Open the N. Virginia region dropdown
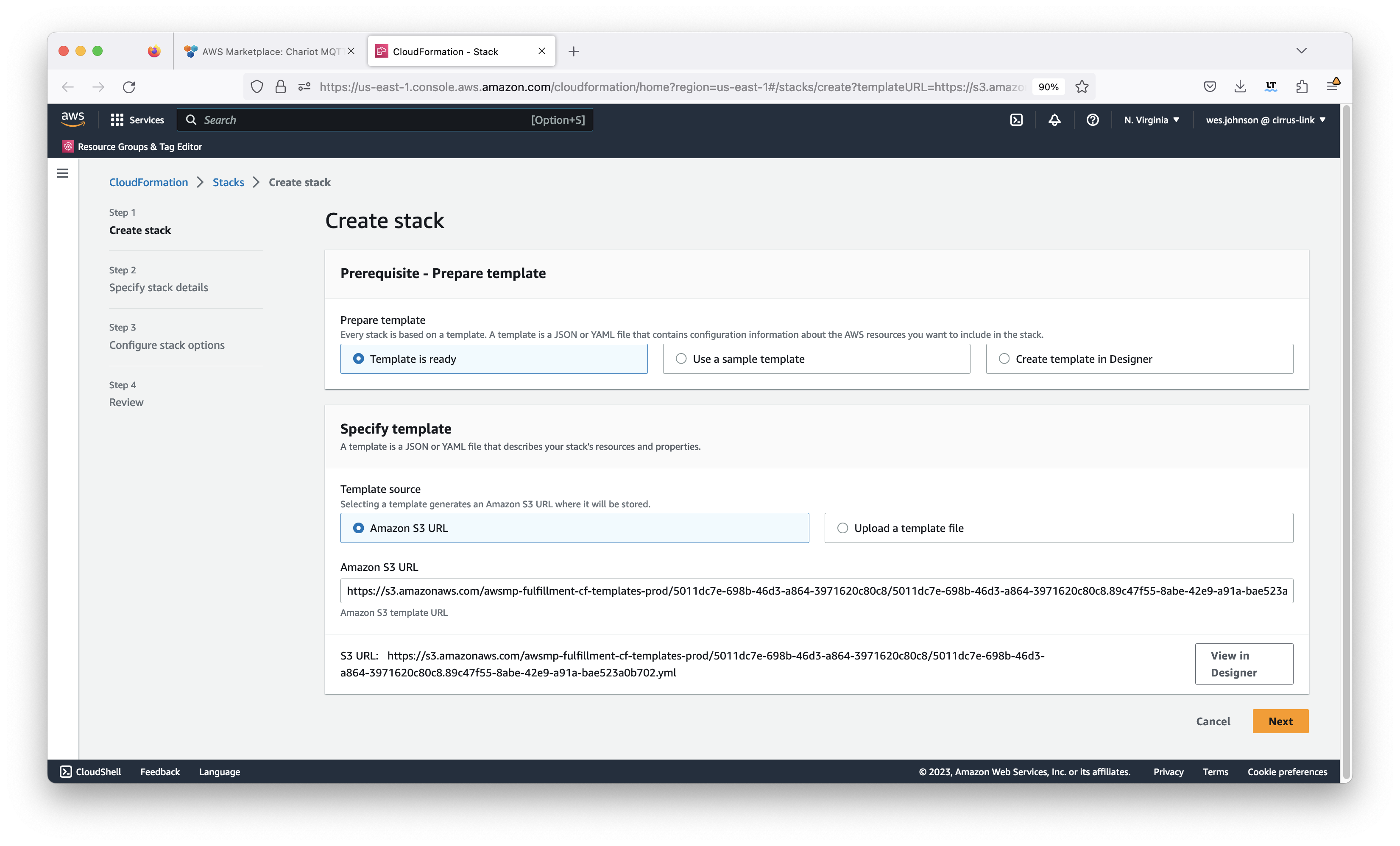Image resolution: width=1400 pixels, height=846 pixels. [x=1152, y=120]
